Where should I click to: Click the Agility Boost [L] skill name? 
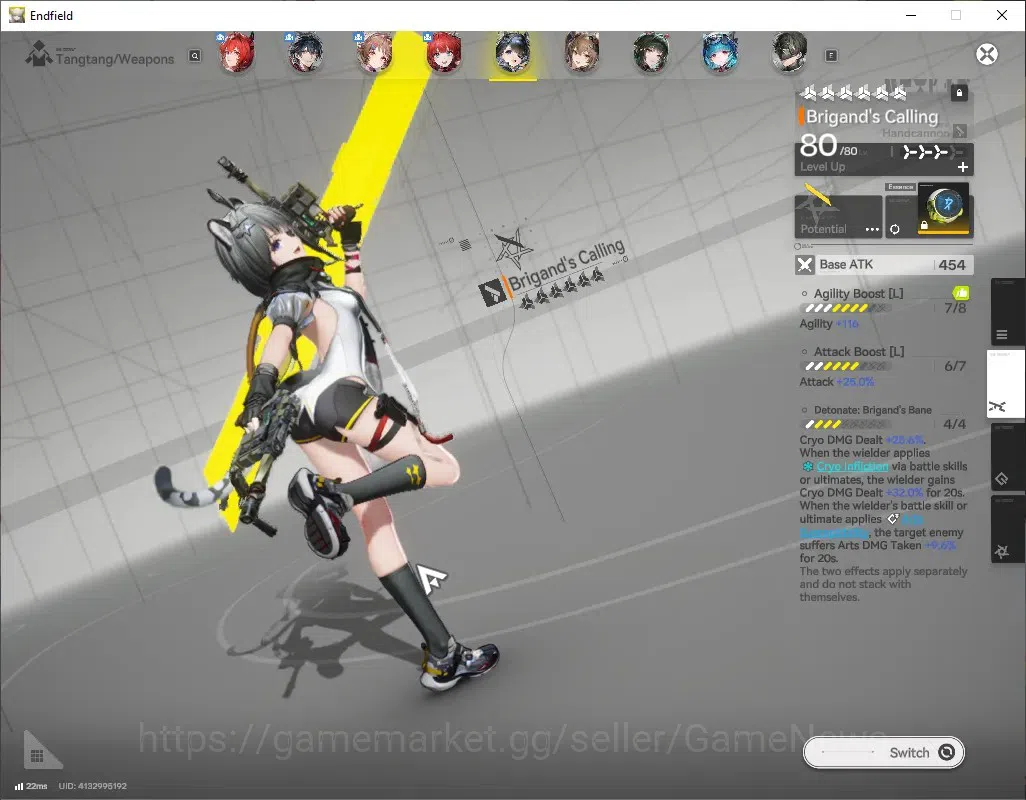tap(858, 294)
